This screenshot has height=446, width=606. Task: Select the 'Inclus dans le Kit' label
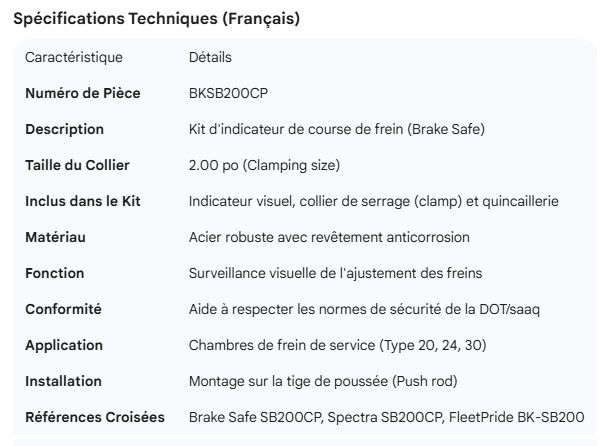click(82, 201)
